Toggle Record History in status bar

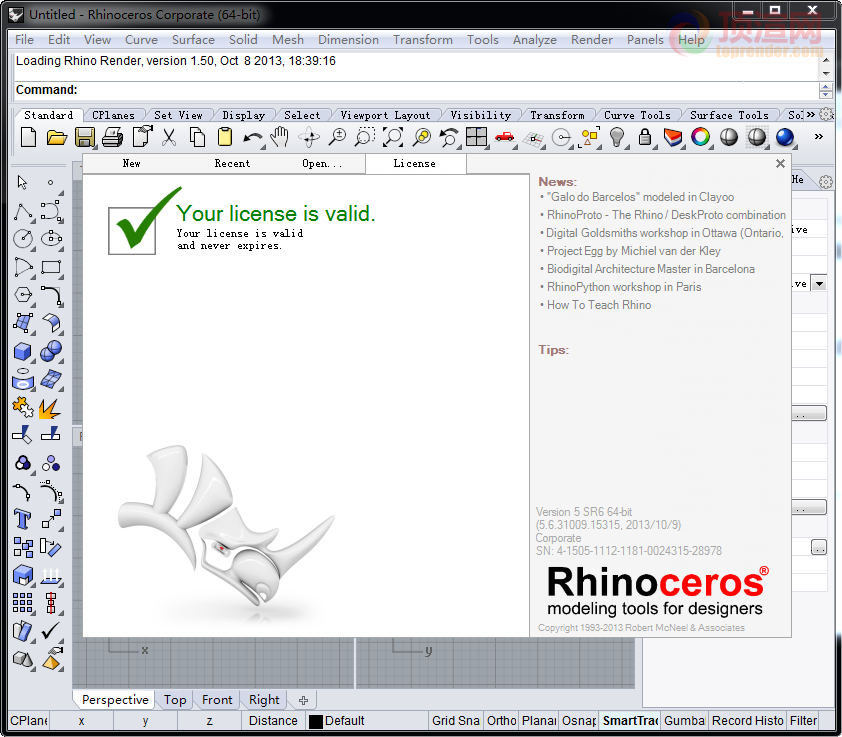[747, 720]
